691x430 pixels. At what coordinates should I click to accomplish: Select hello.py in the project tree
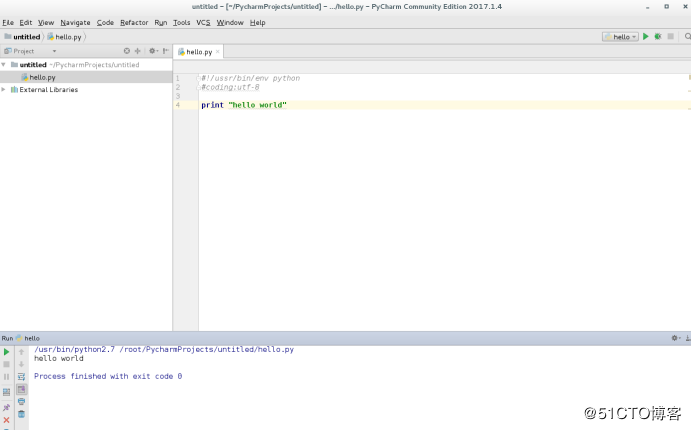[x=42, y=77]
